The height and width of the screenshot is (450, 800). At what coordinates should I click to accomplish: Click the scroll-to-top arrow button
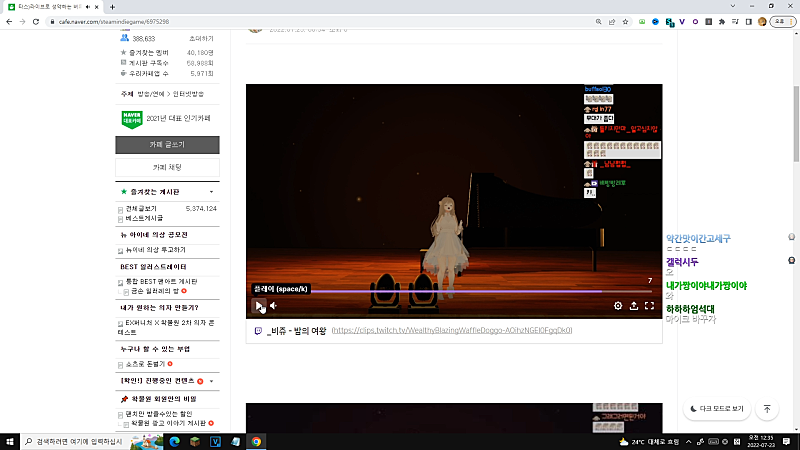[767, 409]
